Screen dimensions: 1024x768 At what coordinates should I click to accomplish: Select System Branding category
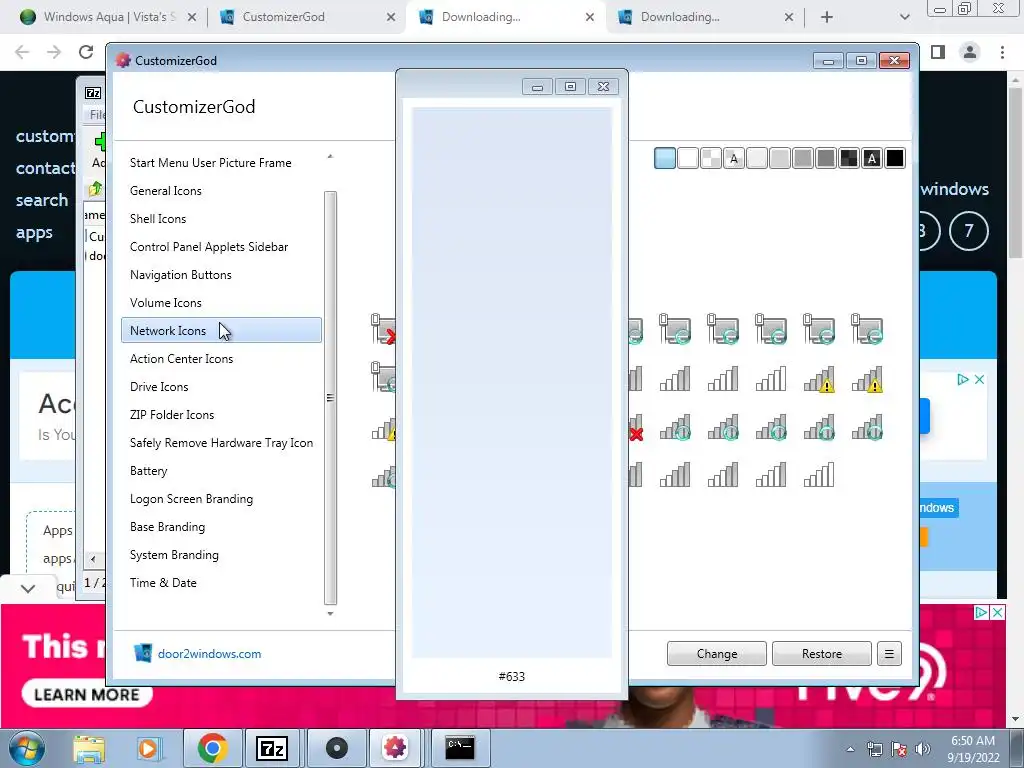coord(221,555)
